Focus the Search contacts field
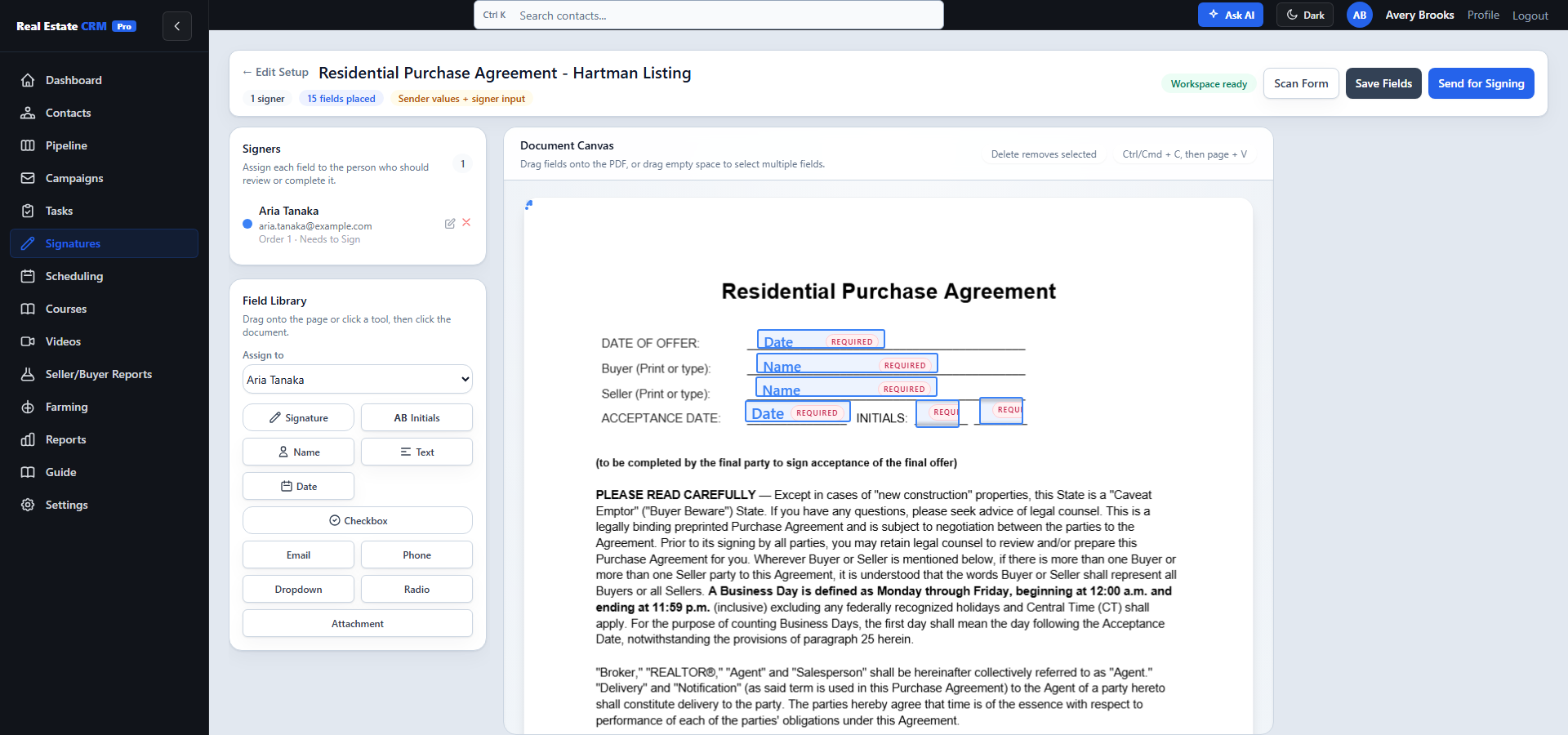 click(x=709, y=15)
